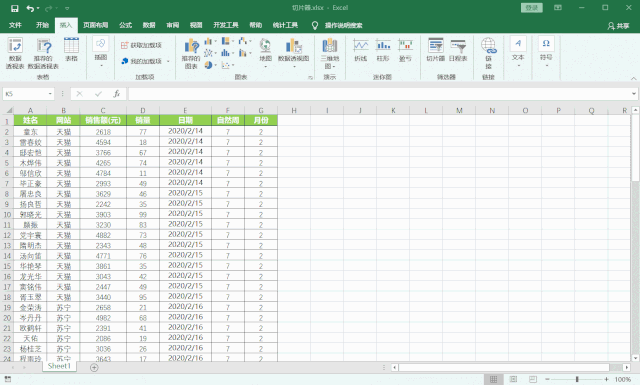Select Normal view in the status bar
Image resolution: width=640 pixels, height=385 pixels.
point(493,379)
